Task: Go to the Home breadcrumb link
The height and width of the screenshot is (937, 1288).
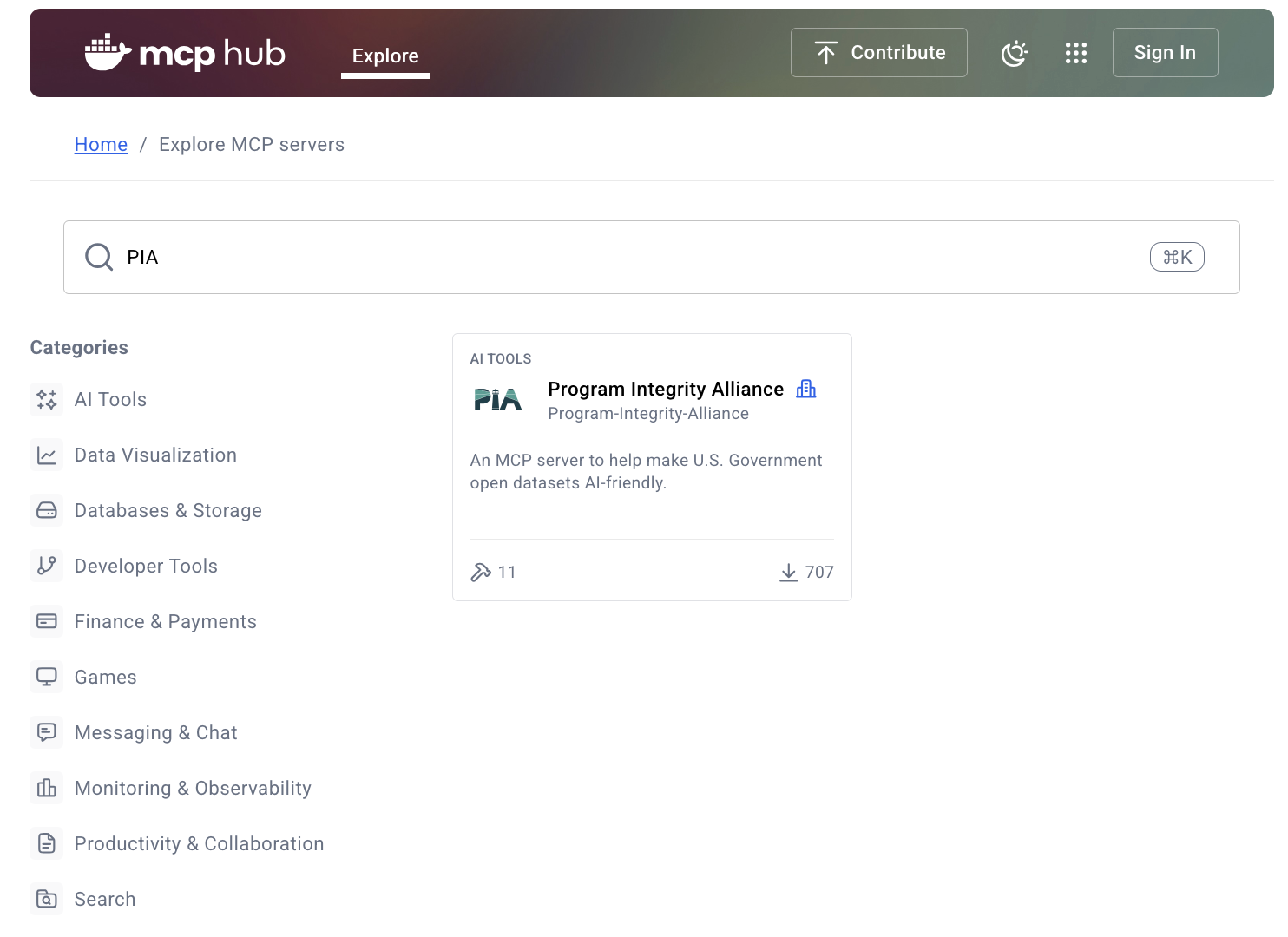Action: (x=101, y=145)
